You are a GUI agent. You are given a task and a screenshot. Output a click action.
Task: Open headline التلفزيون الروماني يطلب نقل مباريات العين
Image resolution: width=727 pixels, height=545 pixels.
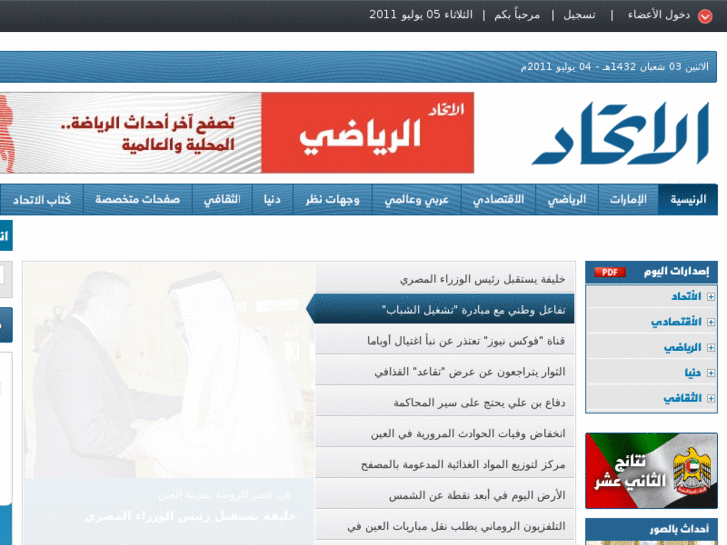[445, 526]
